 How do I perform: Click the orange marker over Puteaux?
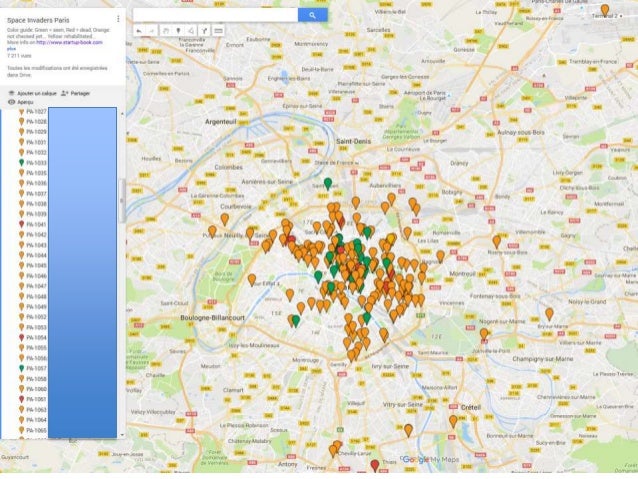[212, 232]
